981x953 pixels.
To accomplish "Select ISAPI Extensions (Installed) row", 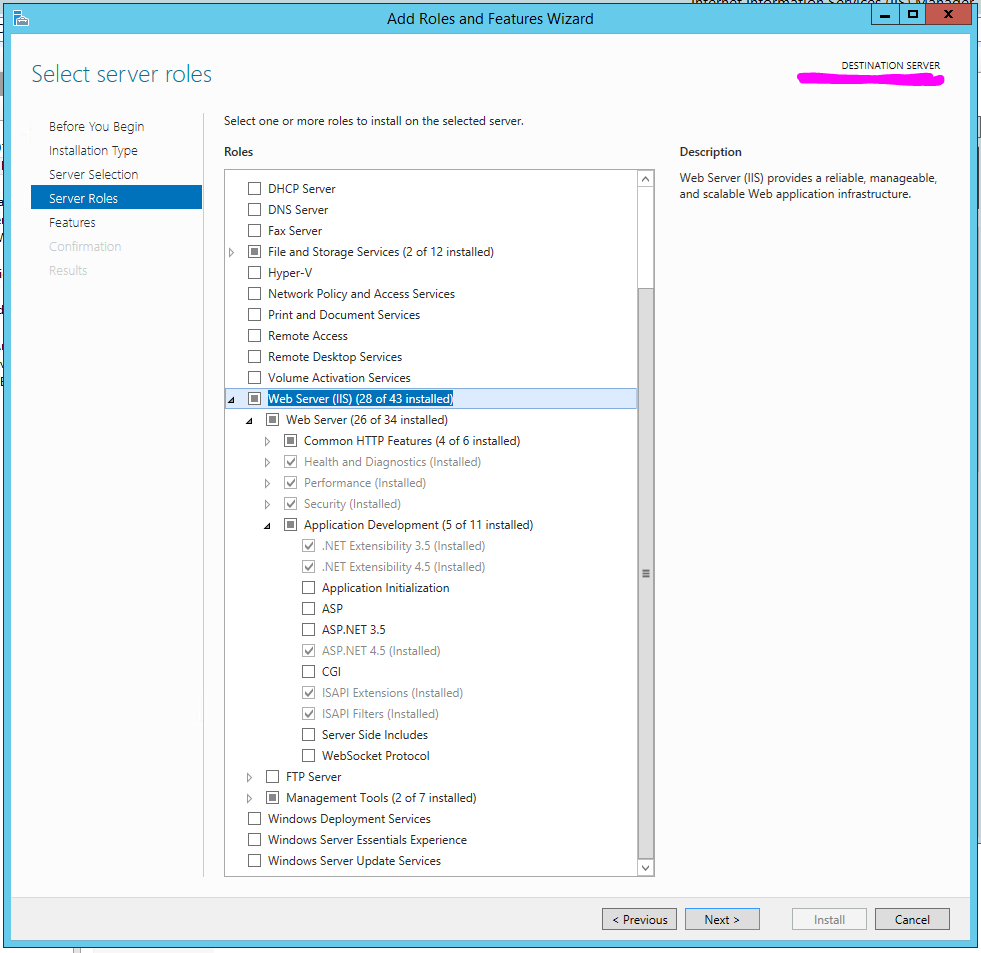I will (392, 693).
